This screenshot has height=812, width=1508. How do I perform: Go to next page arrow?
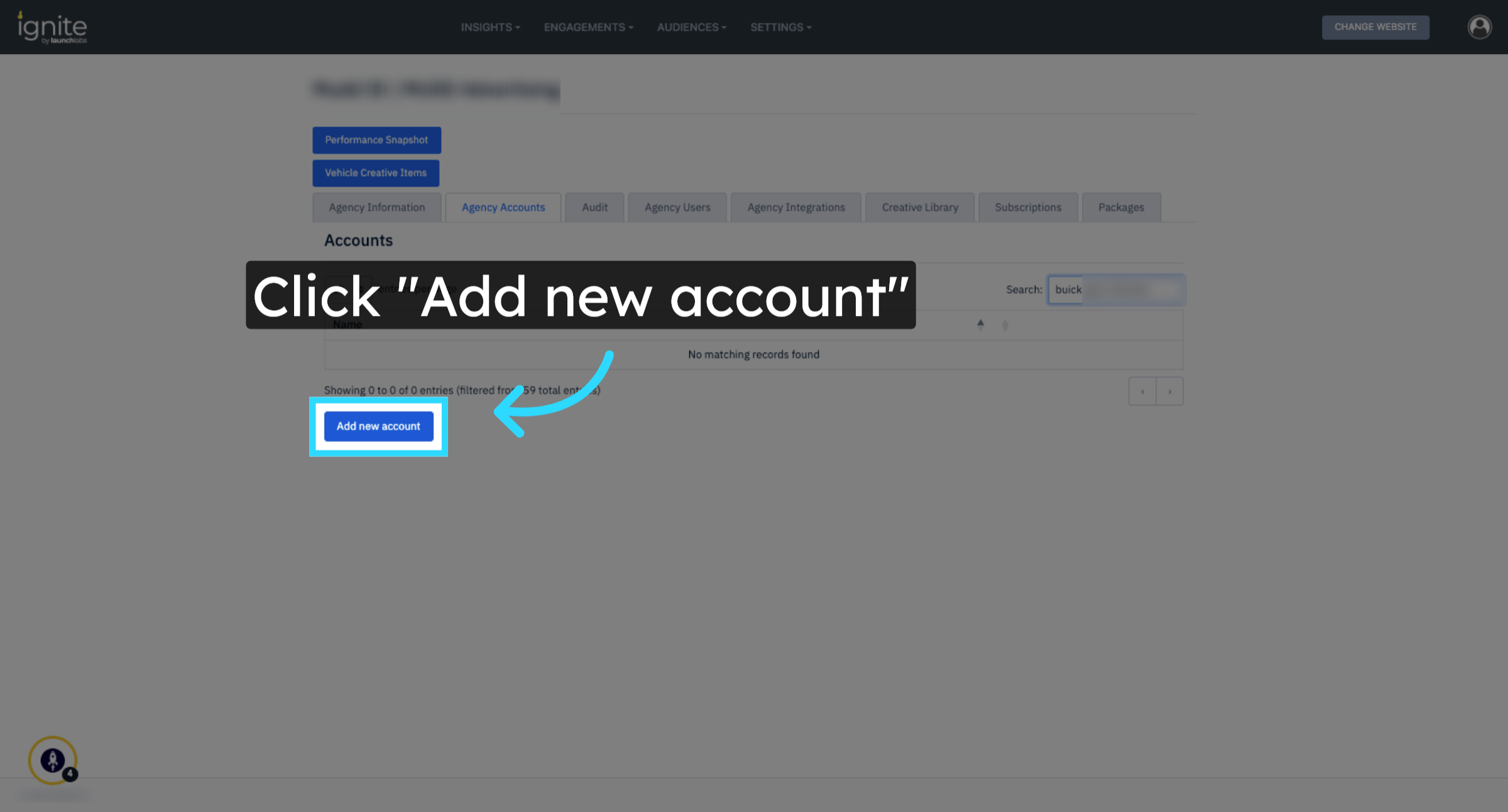click(x=1169, y=391)
